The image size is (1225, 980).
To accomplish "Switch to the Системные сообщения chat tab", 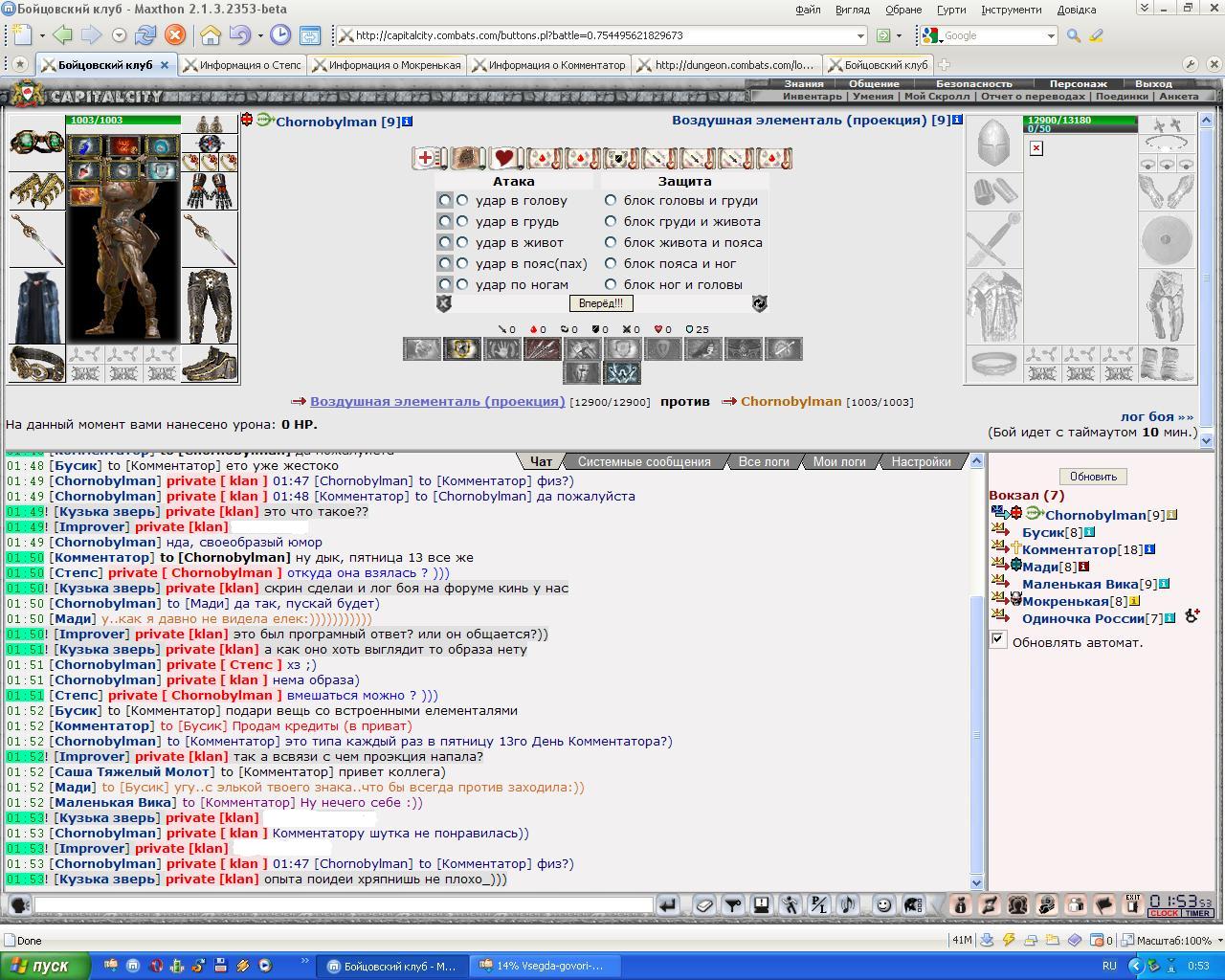I will pyautogui.click(x=644, y=461).
